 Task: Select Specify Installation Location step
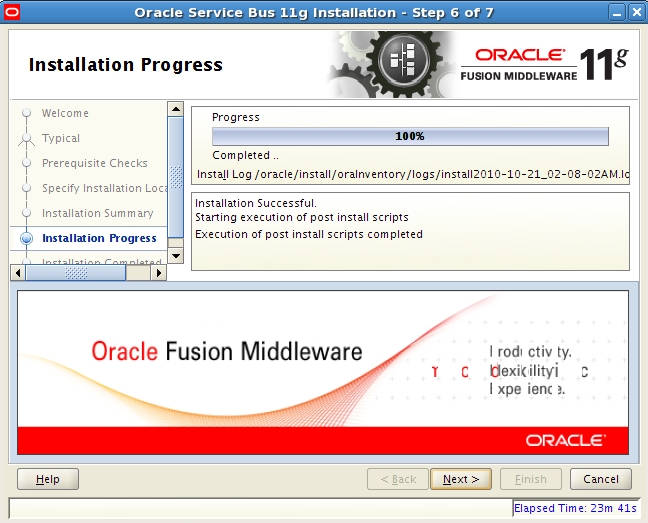point(105,188)
